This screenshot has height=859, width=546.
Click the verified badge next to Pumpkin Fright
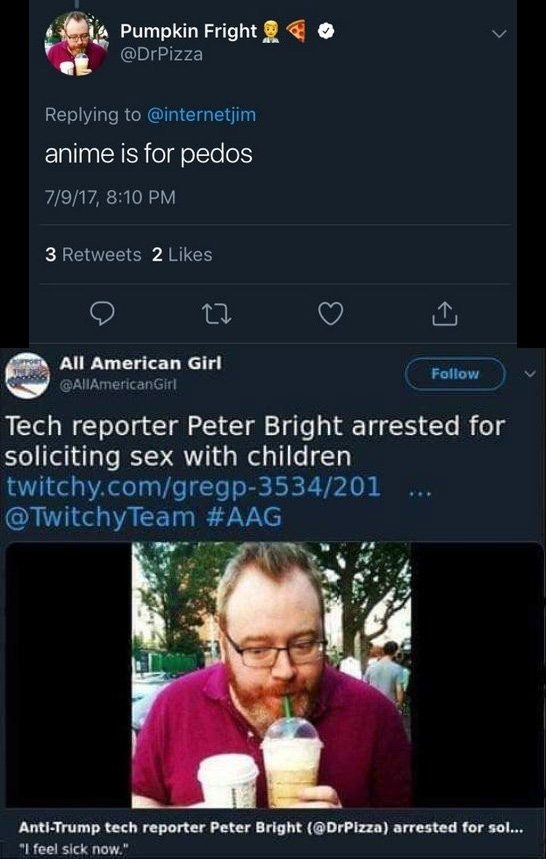(x=326, y=32)
